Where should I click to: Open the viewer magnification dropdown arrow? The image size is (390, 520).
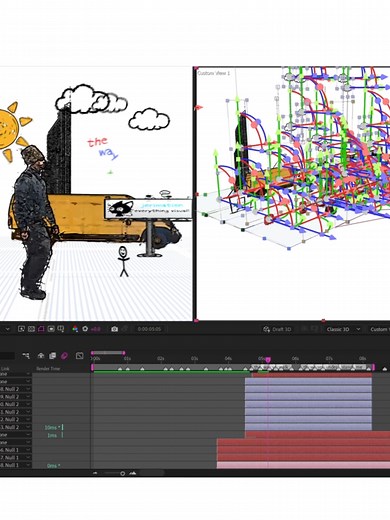[x=7, y=329]
